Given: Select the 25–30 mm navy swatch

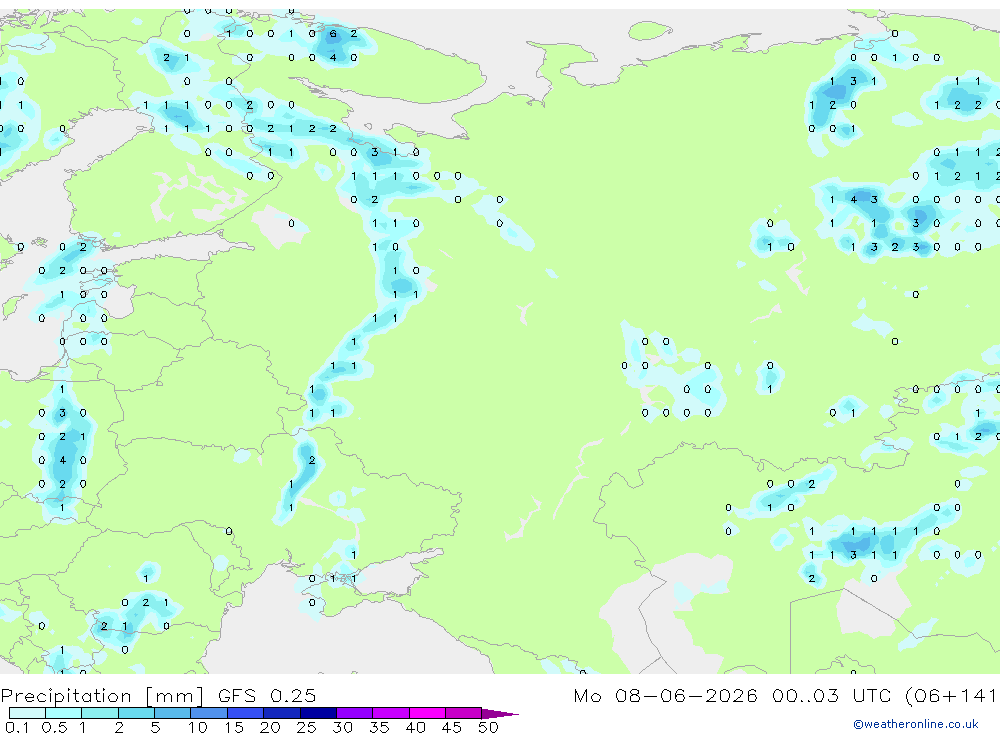Looking at the screenshot, I should [318, 713].
